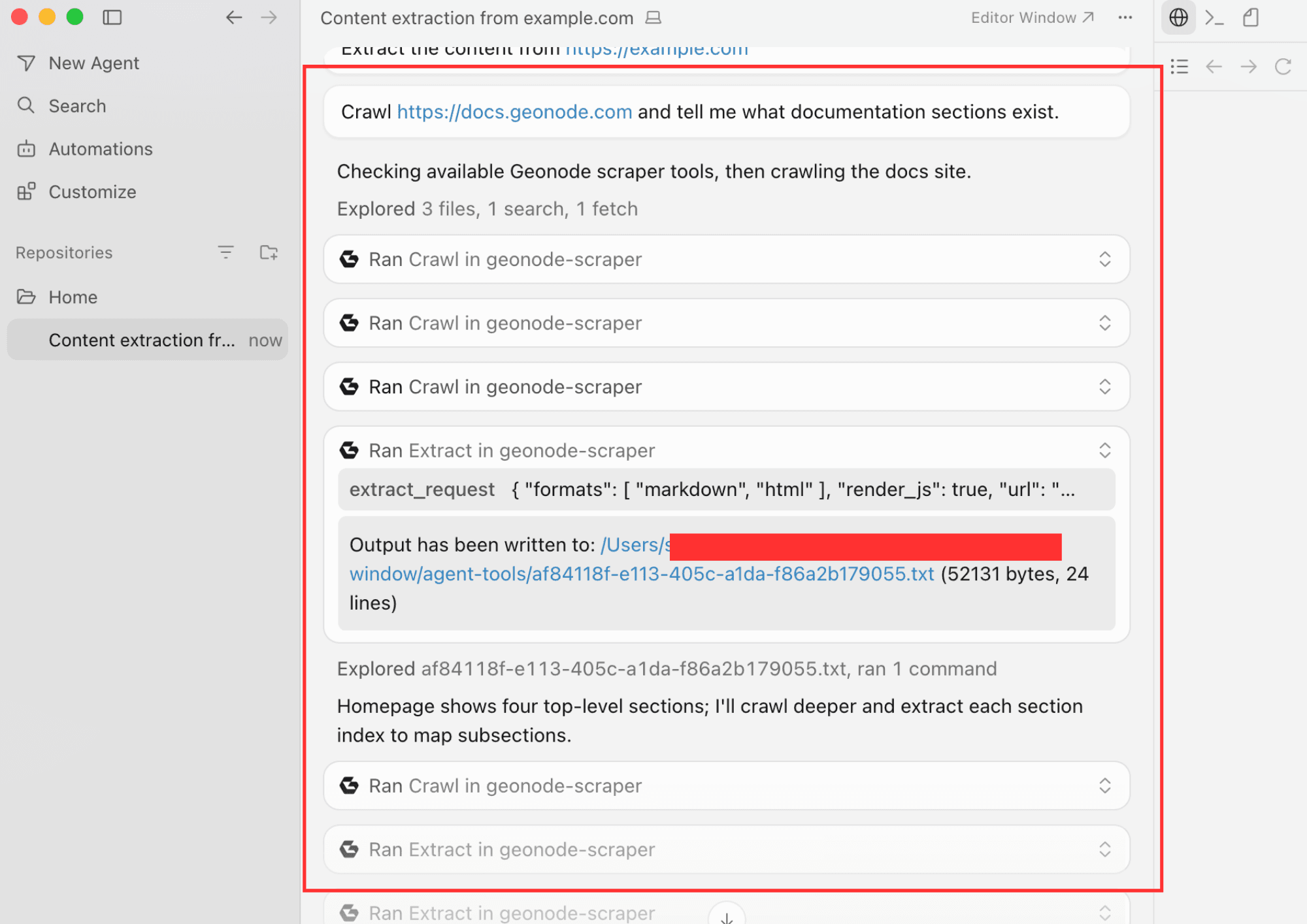Reload the browser panel
The image size is (1307, 924).
point(1283,67)
